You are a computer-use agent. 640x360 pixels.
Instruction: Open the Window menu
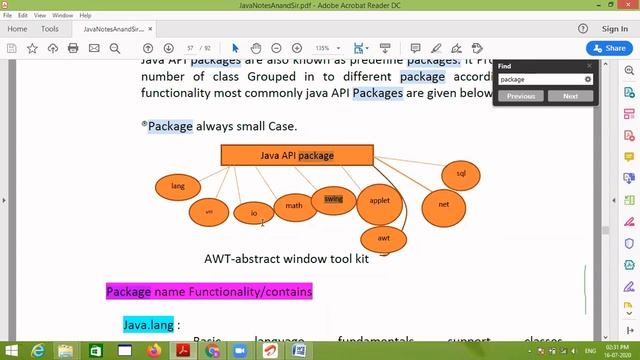tap(62, 15)
